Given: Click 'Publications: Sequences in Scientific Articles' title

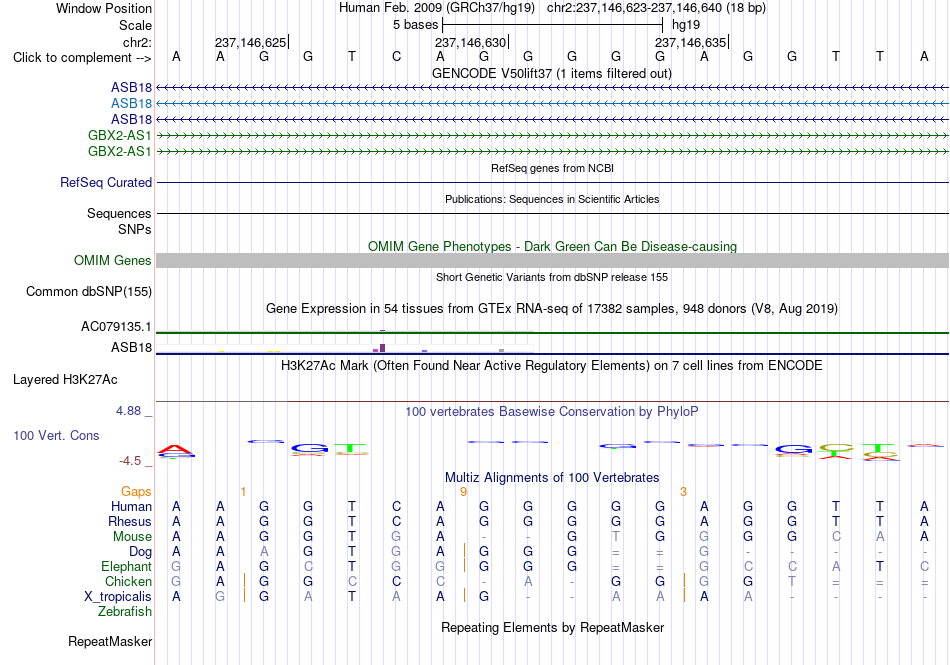Looking at the screenshot, I should point(552,199).
